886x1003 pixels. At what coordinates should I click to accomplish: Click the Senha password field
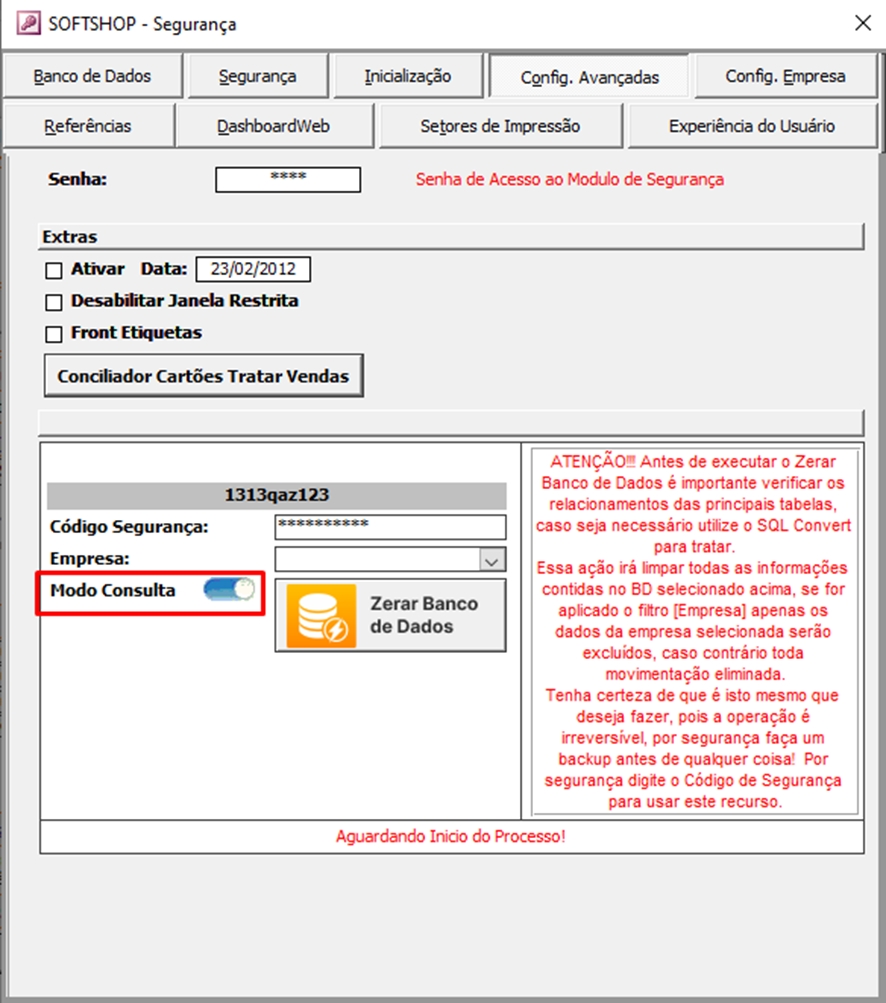click(x=288, y=179)
